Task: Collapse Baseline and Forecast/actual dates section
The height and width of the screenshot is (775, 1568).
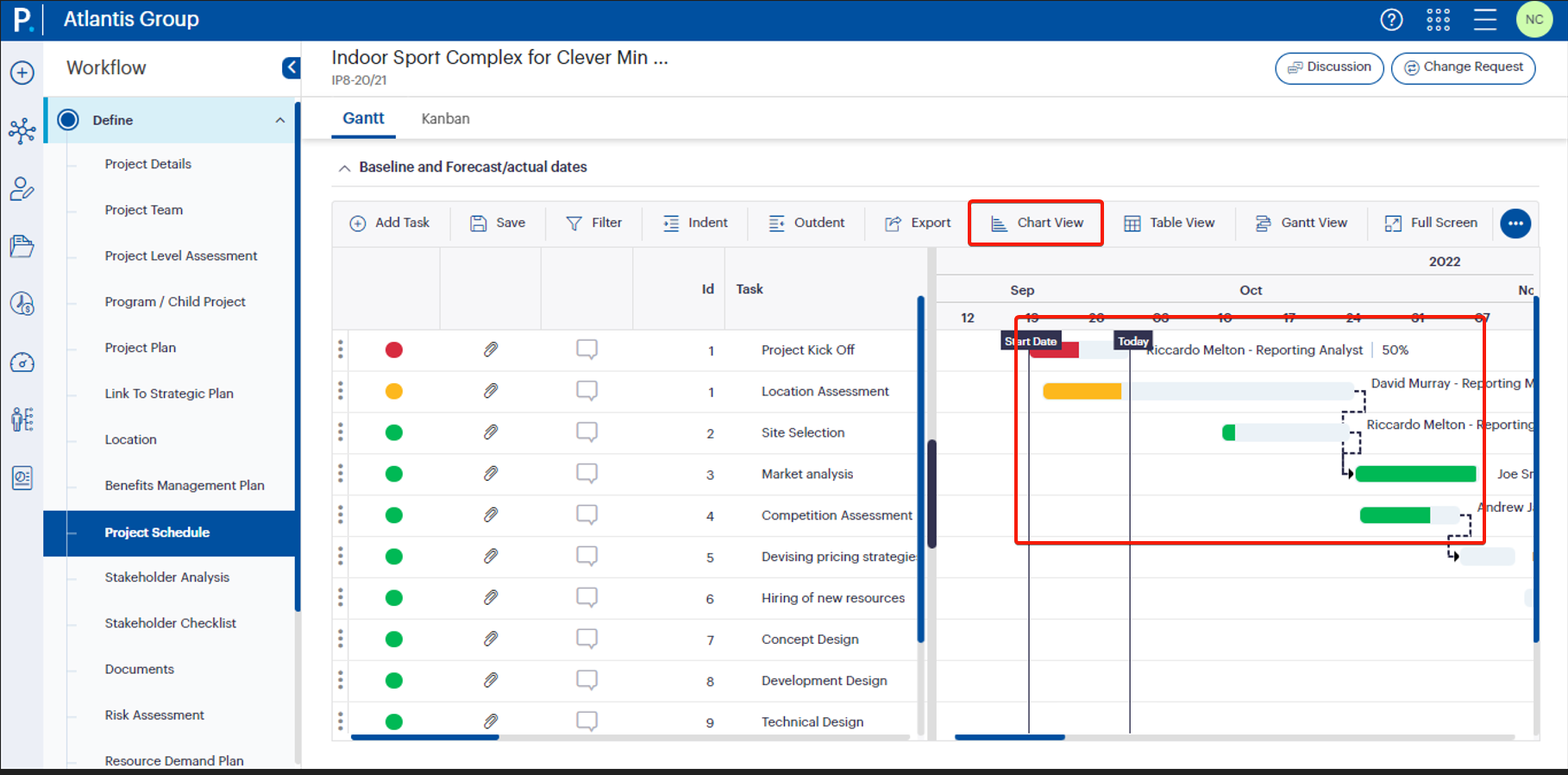Action: tap(344, 167)
